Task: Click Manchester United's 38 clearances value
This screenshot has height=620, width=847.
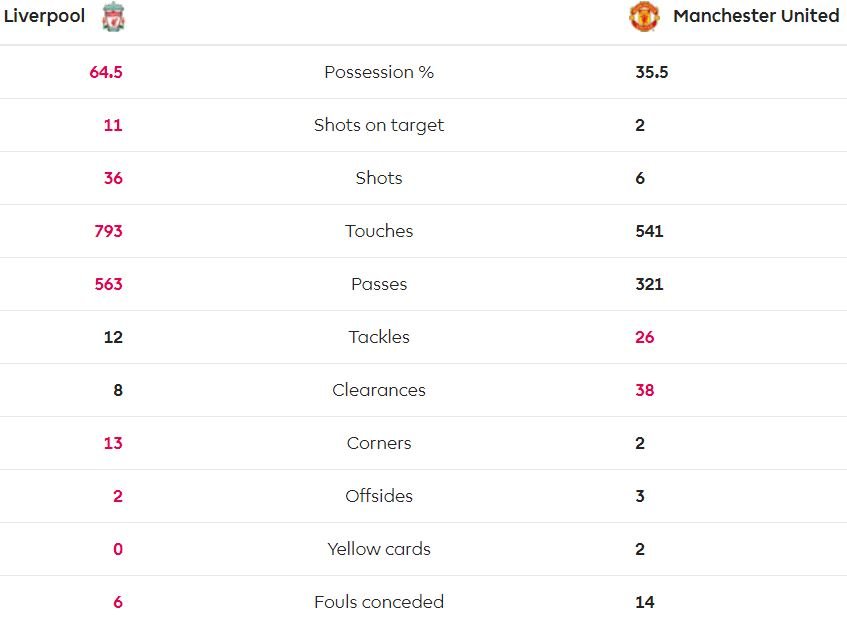Action: 644,390
